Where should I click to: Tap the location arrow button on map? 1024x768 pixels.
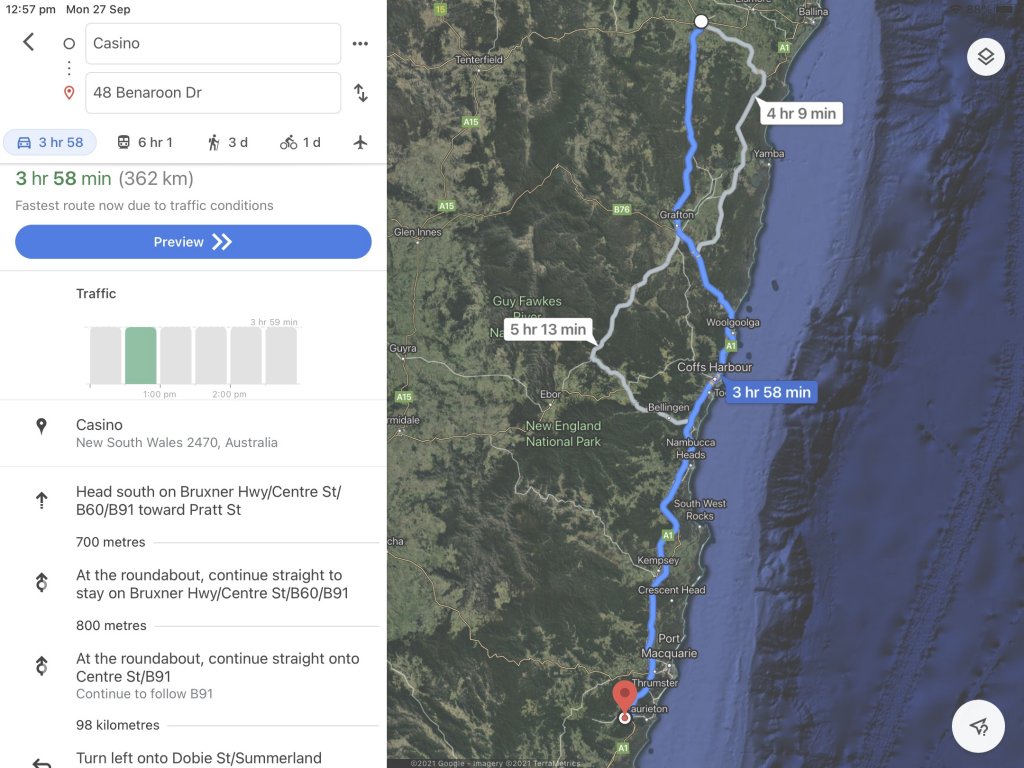[x=978, y=726]
